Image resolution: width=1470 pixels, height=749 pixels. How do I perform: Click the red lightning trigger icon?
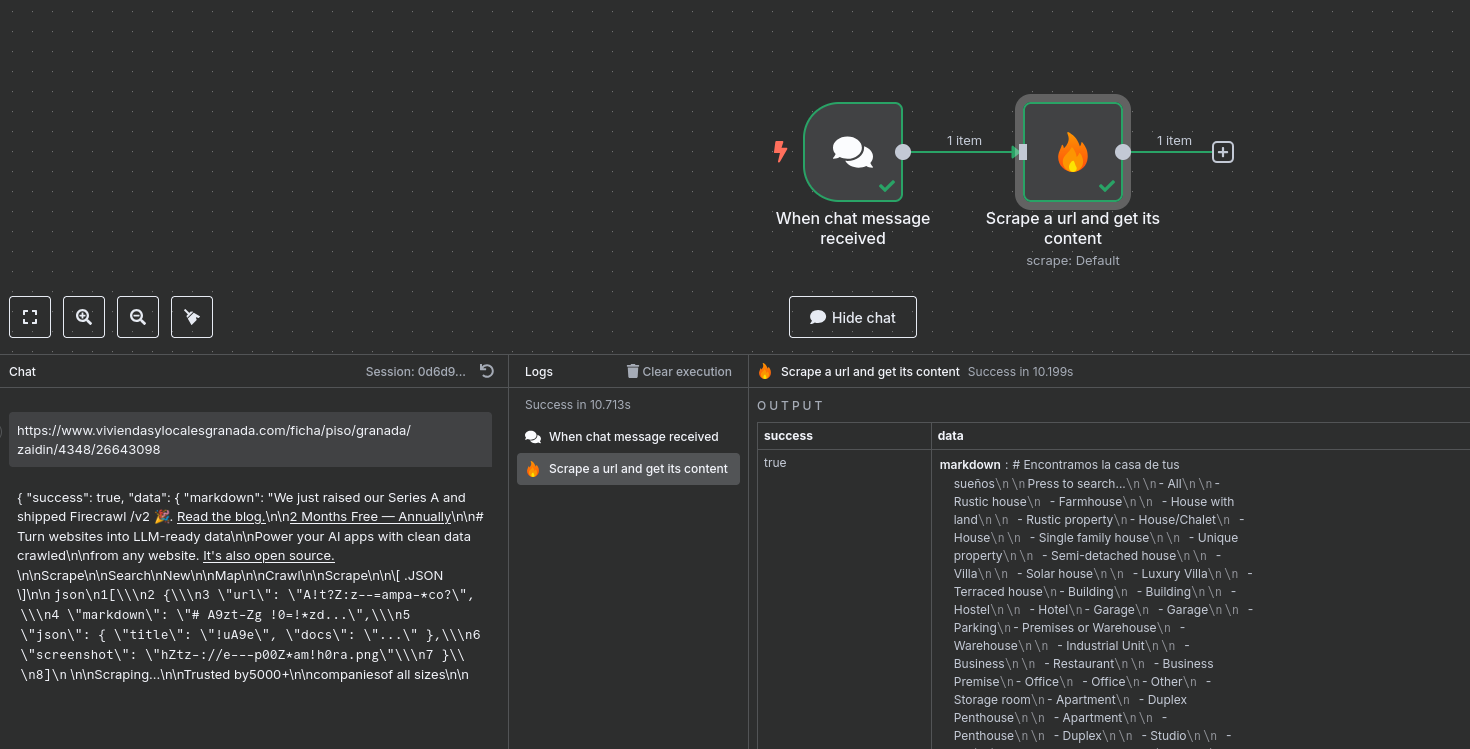pos(780,152)
